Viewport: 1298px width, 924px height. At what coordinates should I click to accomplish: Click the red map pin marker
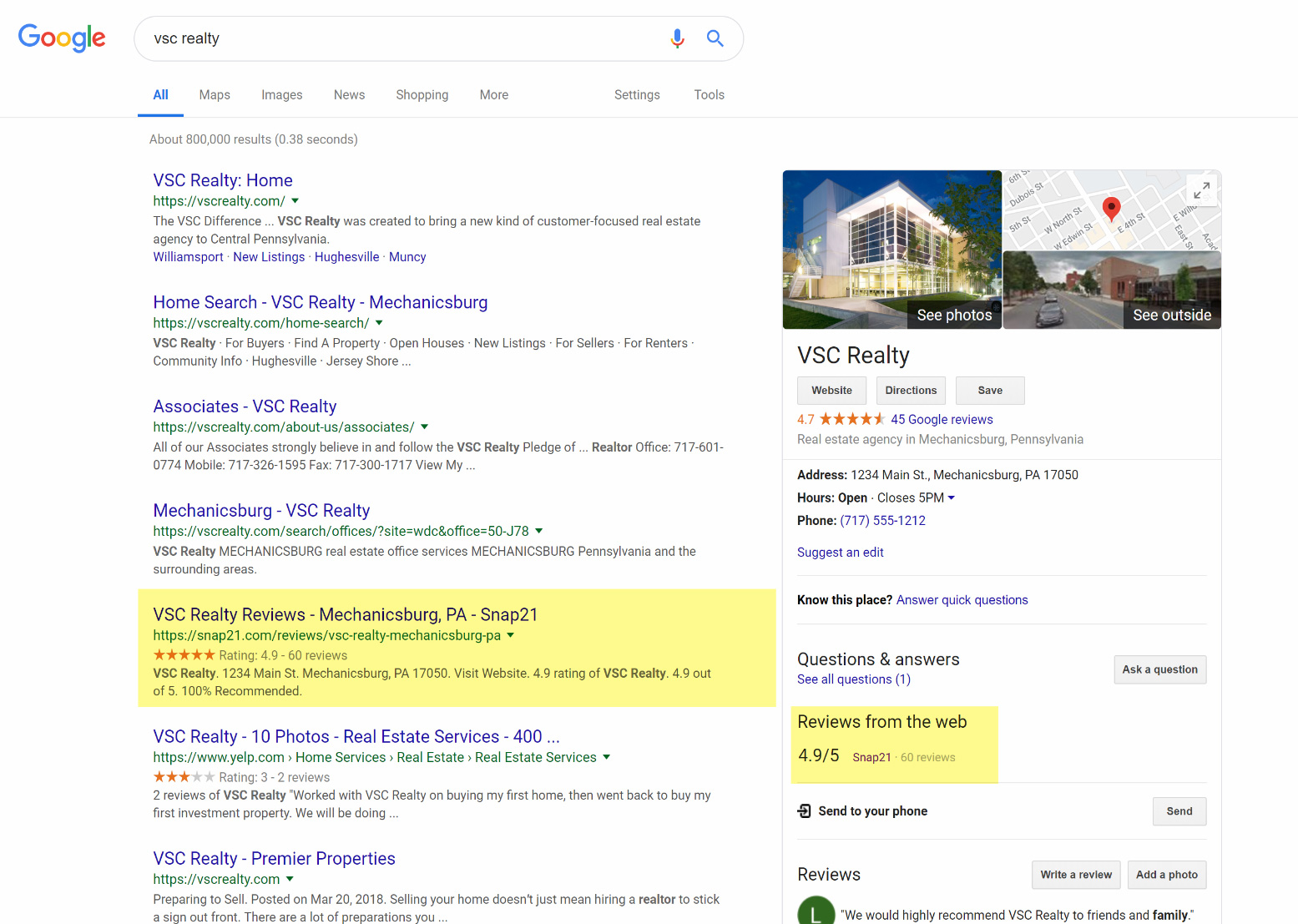pos(1111,208)
